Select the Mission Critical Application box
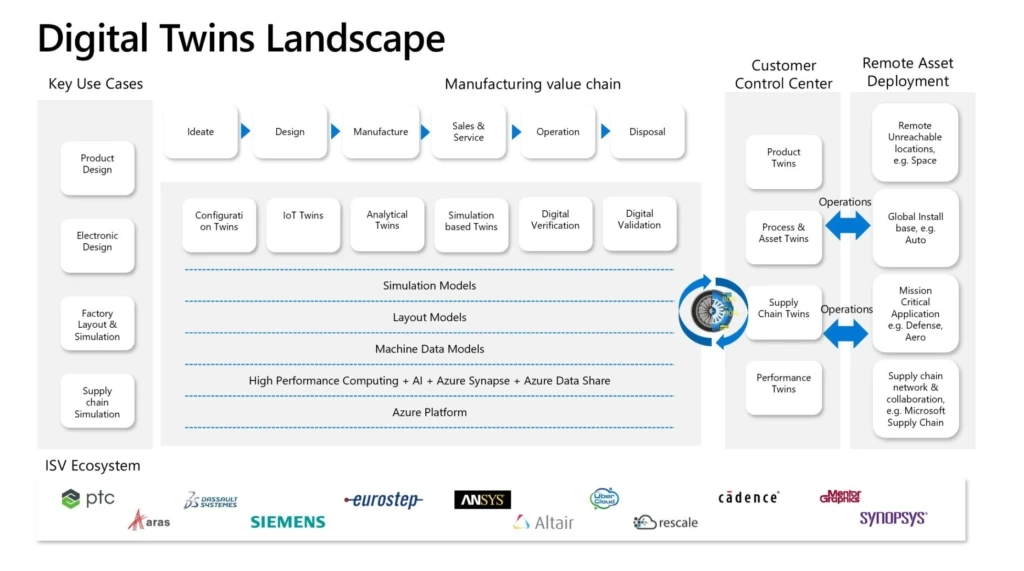The width and height of the screenshot is (1024, 571). 915,314
